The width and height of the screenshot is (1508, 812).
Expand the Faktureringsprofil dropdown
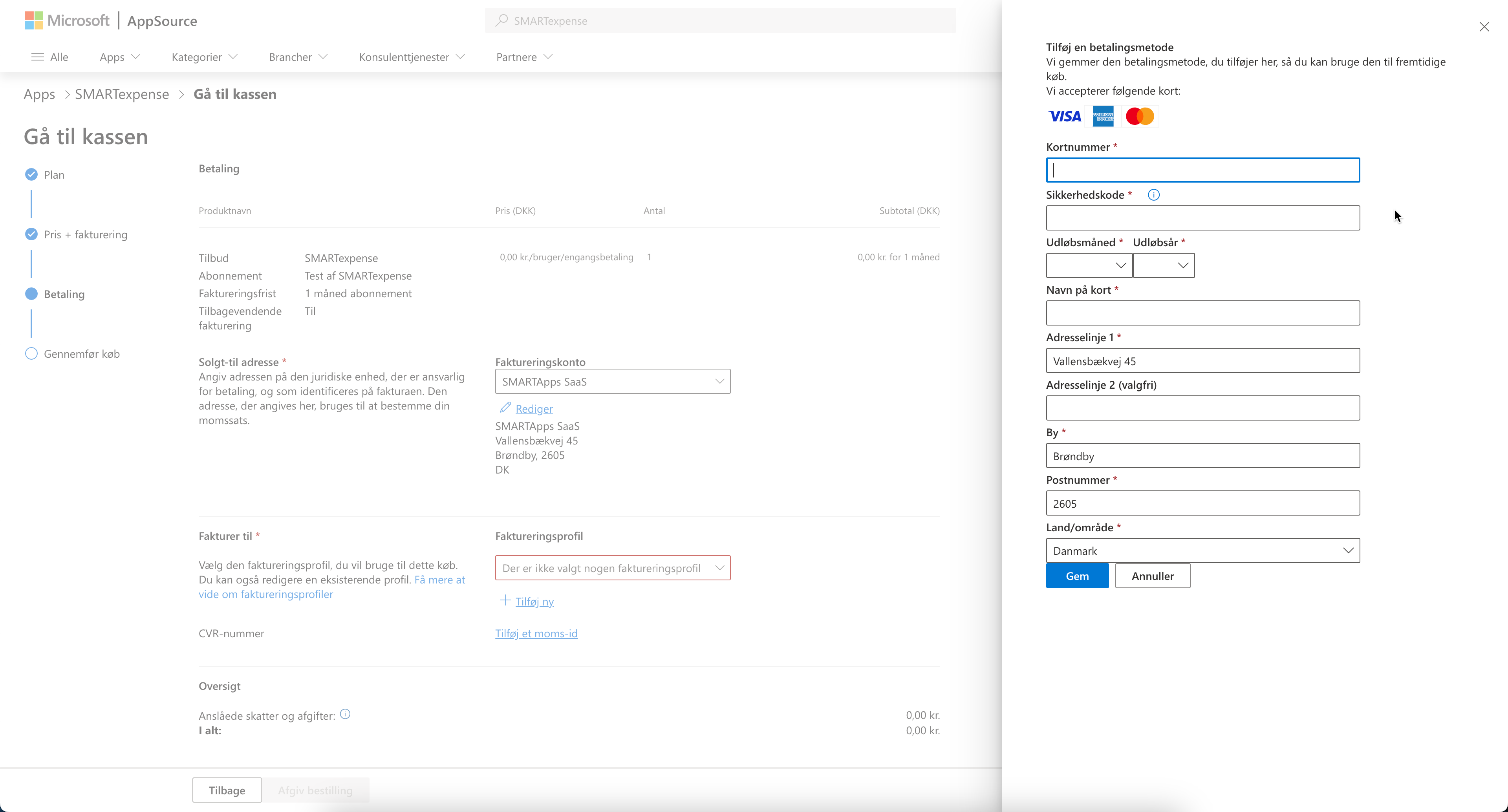(x=612, y=568)
